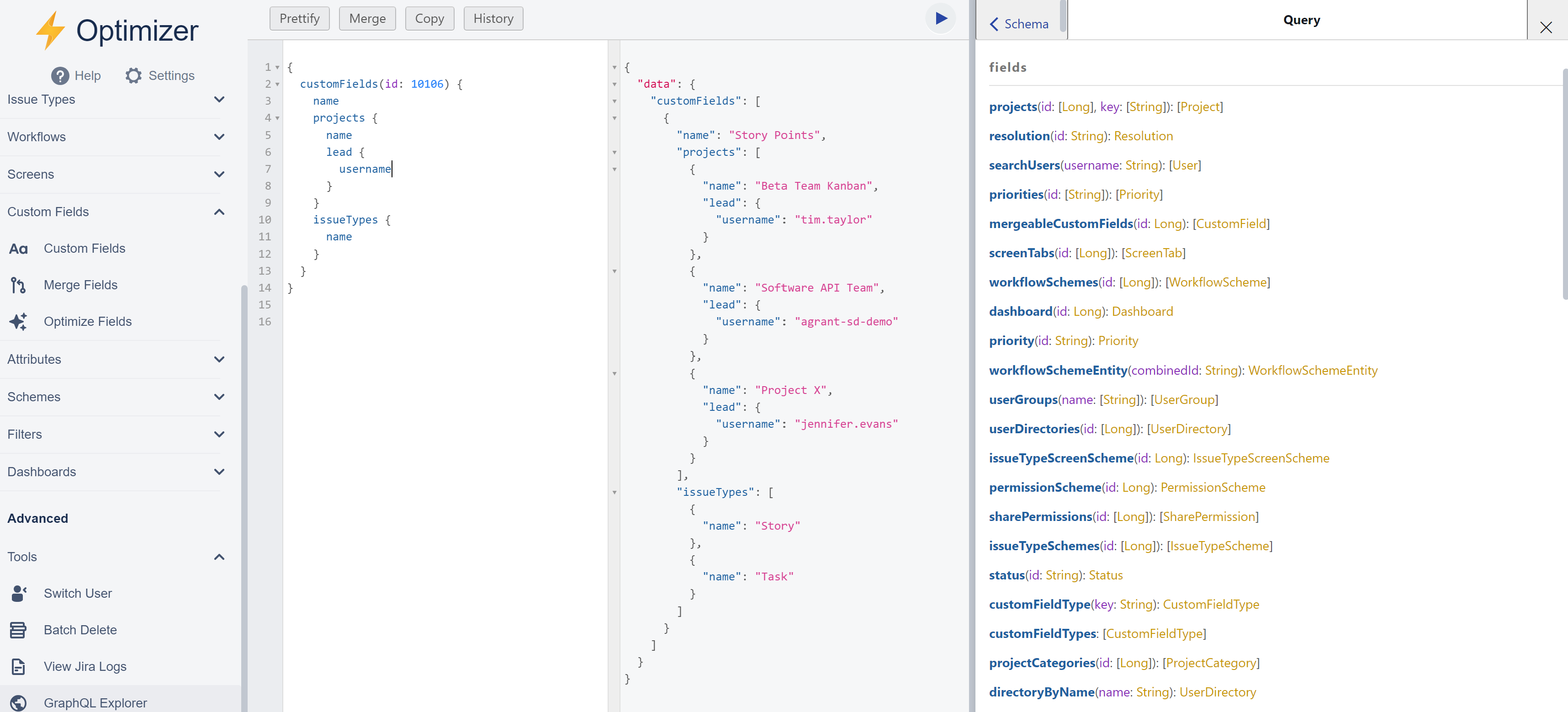Open Batch Delete via its stack icon
The image size is (1568, 712).
pos(18,630)
